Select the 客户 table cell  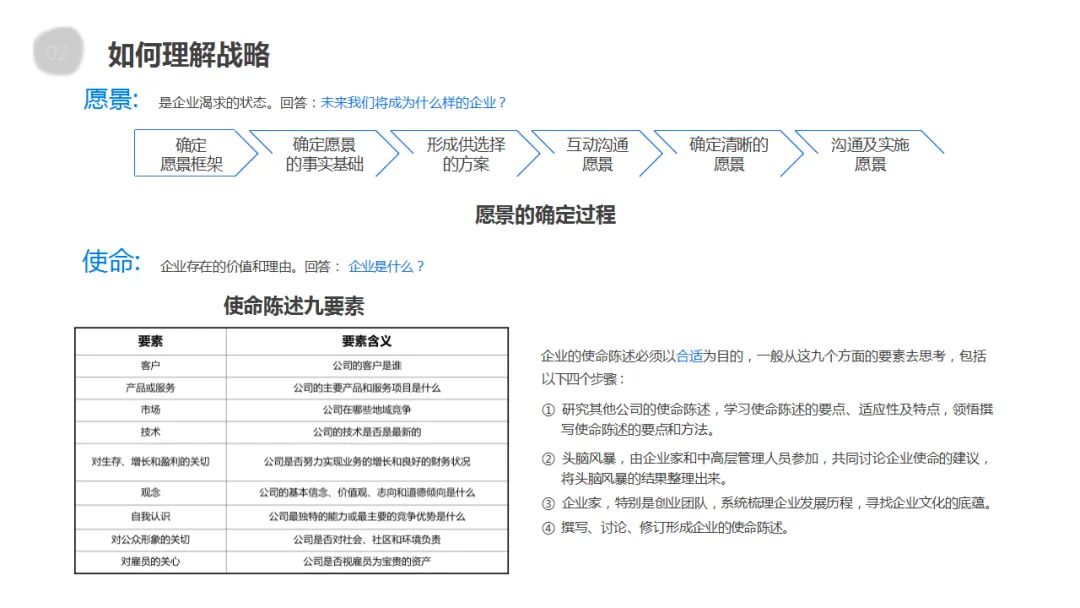(150, 365)
